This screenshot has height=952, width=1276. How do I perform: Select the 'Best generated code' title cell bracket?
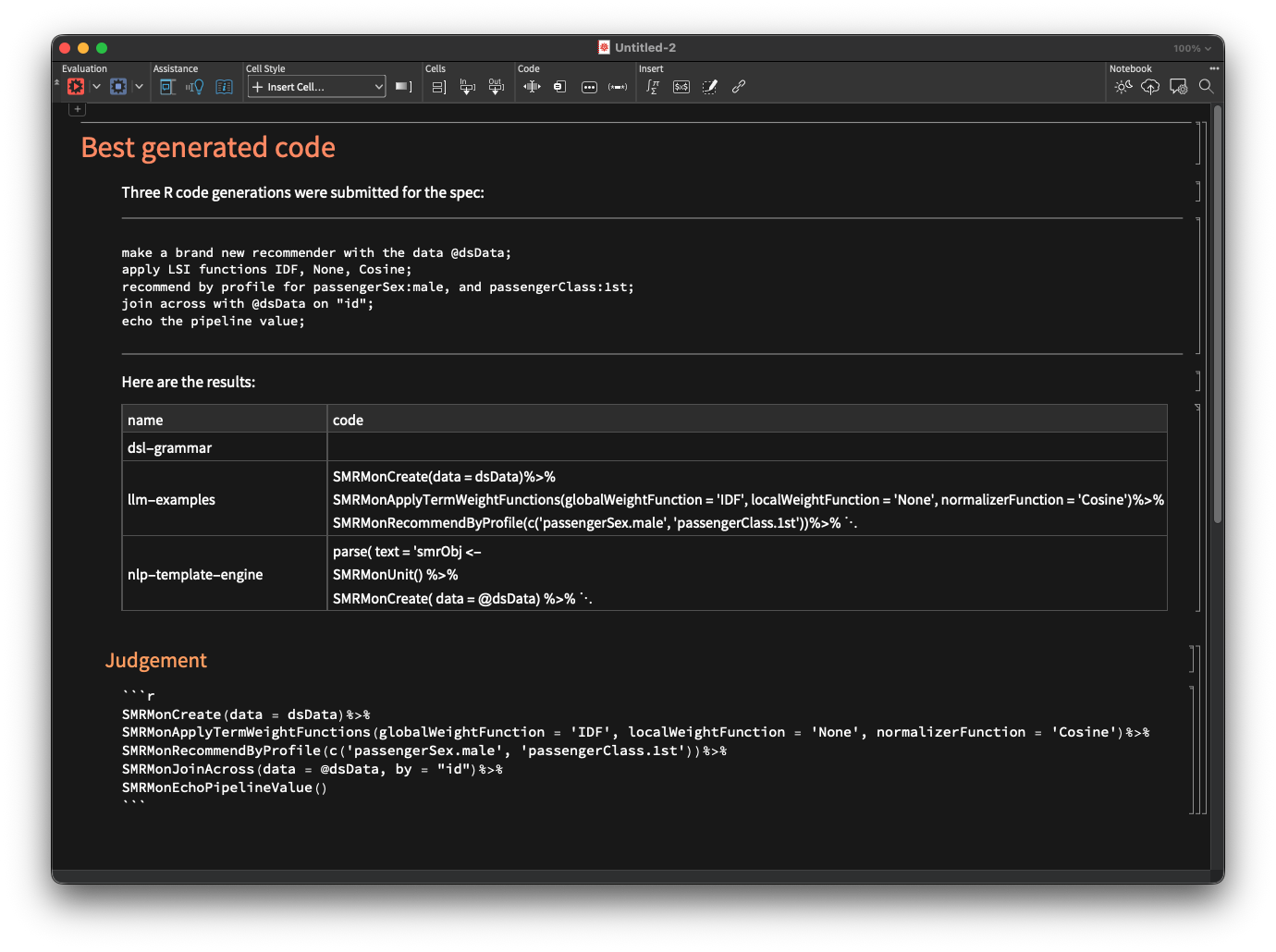tap(1198, 143)
